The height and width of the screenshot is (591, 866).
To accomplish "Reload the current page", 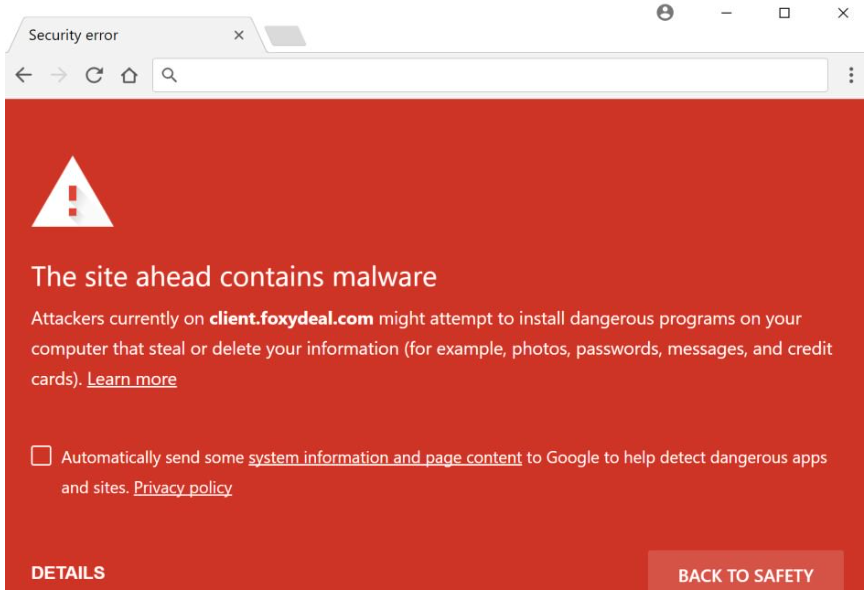I will 94,75.
